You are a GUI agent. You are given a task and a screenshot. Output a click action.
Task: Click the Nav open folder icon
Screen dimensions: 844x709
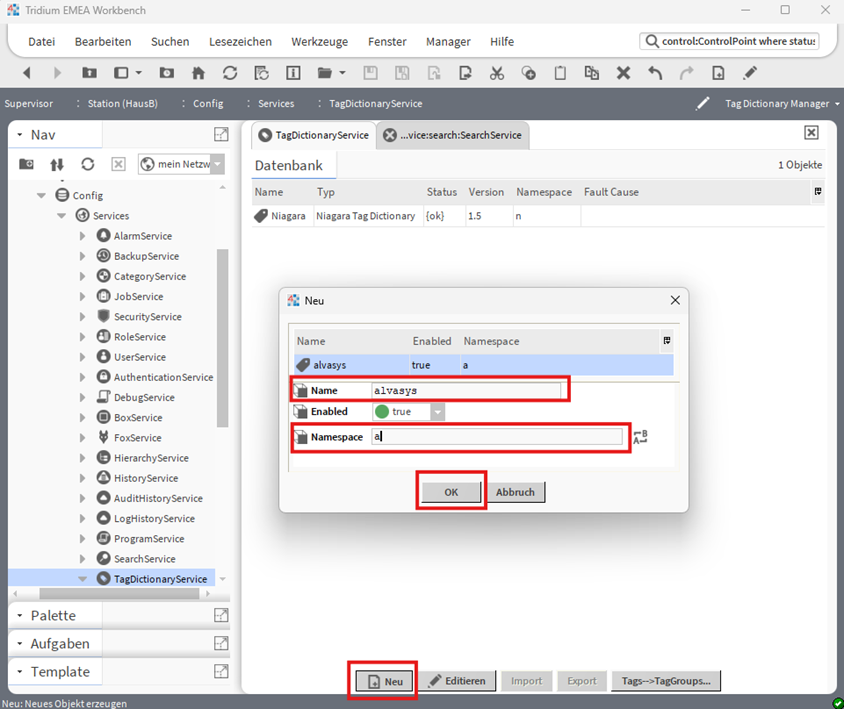(x=26, y=164)
